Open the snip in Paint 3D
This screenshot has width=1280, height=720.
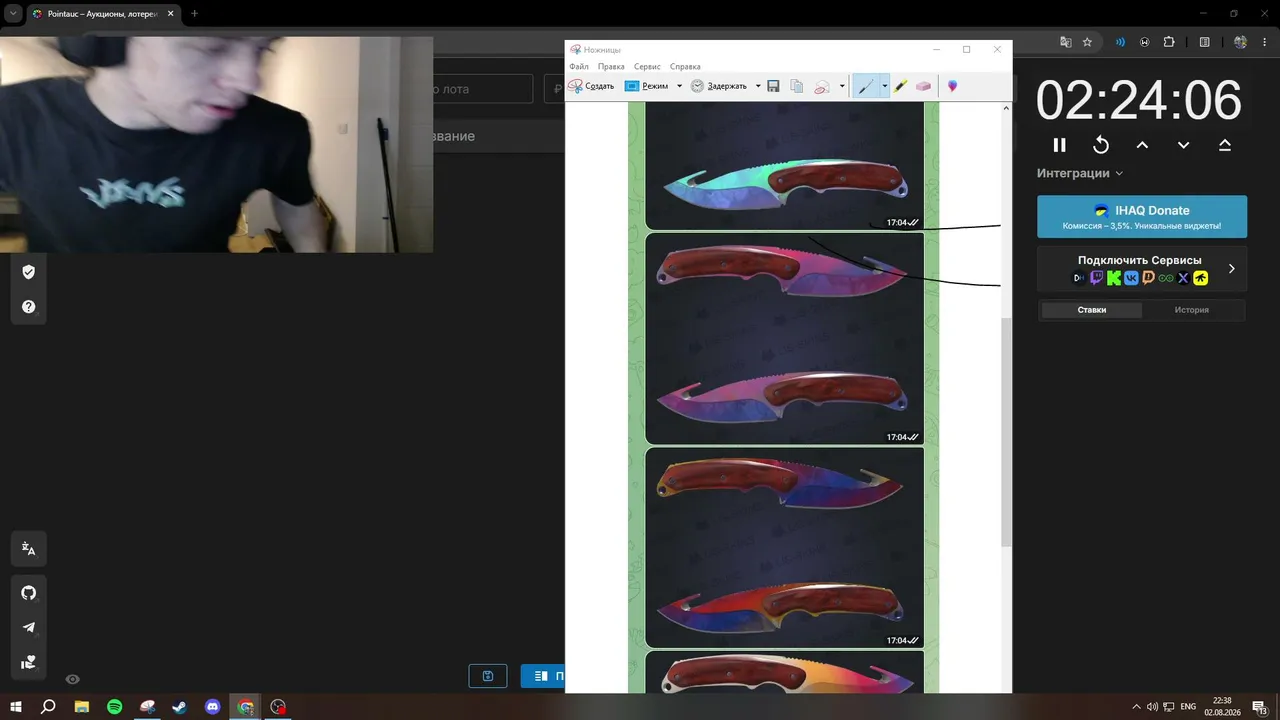coord(952,86)
